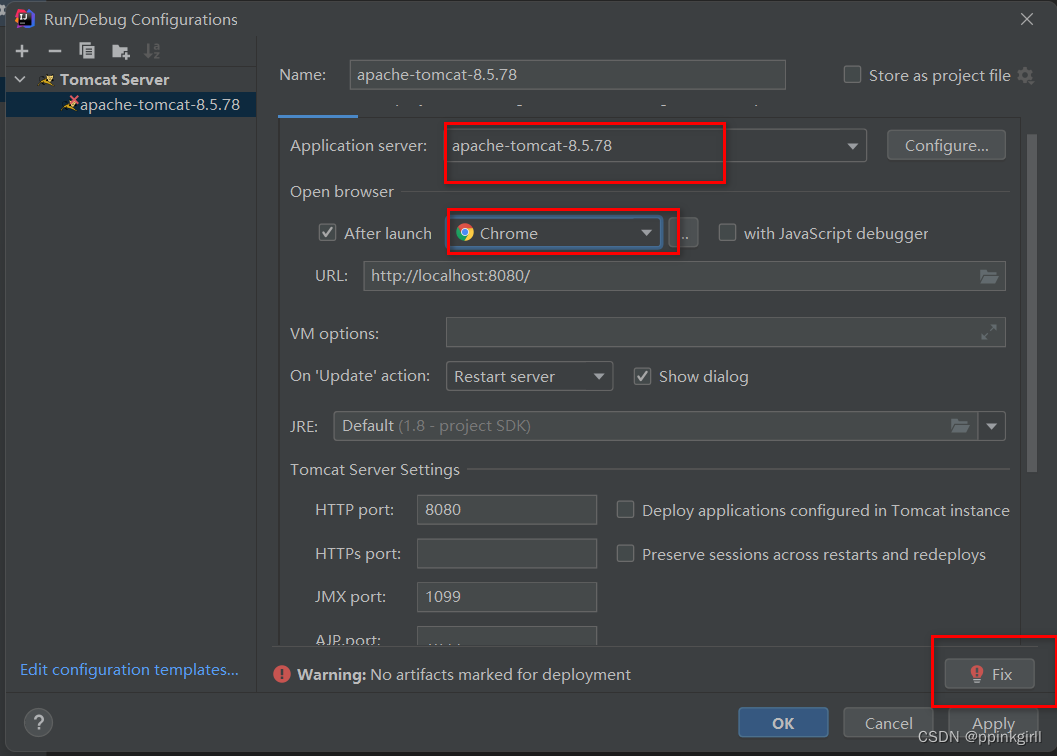Select apache-tomcat-8.5.78 in the configuration tree
Viewport: 1057px width, 756px height.
(131, 105)
